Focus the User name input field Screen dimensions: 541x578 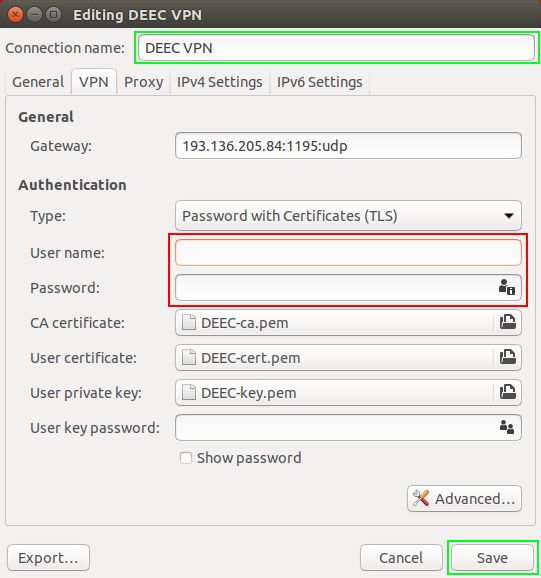coord(348,253)
